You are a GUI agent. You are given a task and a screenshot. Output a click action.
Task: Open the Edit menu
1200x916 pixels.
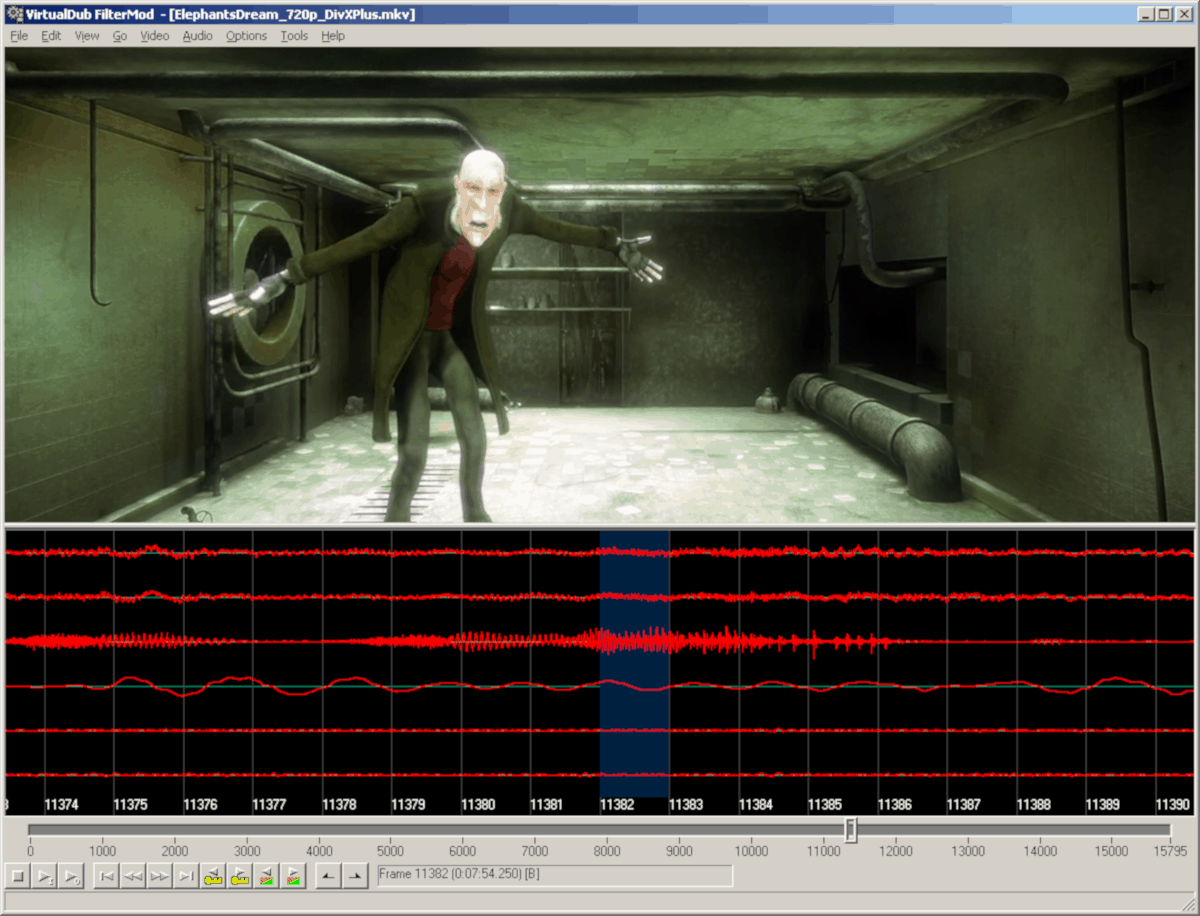pyautogui.click(x=51, y=35)
